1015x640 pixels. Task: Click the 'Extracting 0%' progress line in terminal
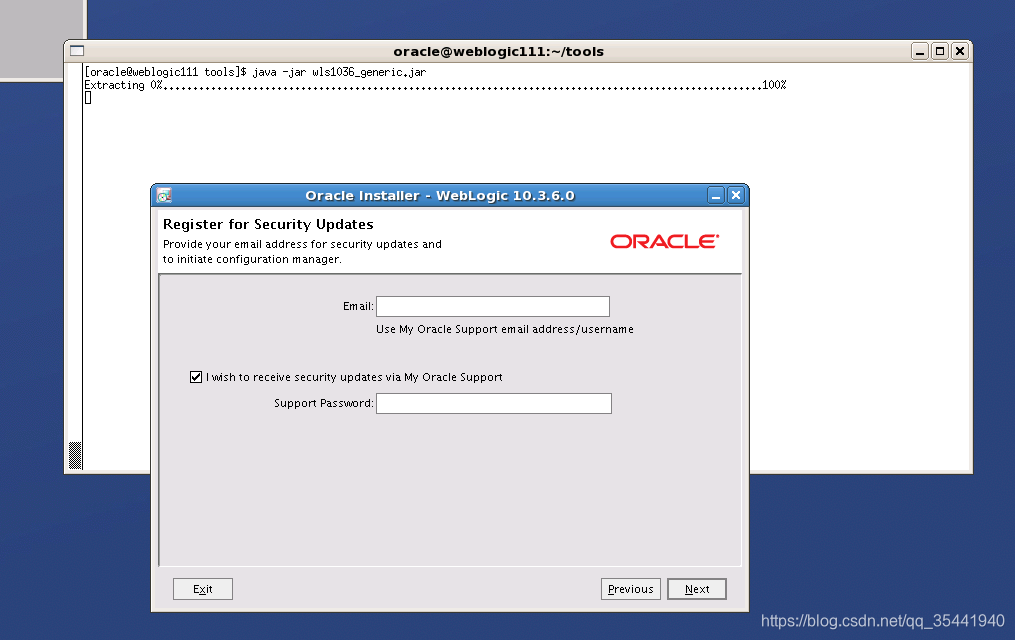[x=435, y=85]
